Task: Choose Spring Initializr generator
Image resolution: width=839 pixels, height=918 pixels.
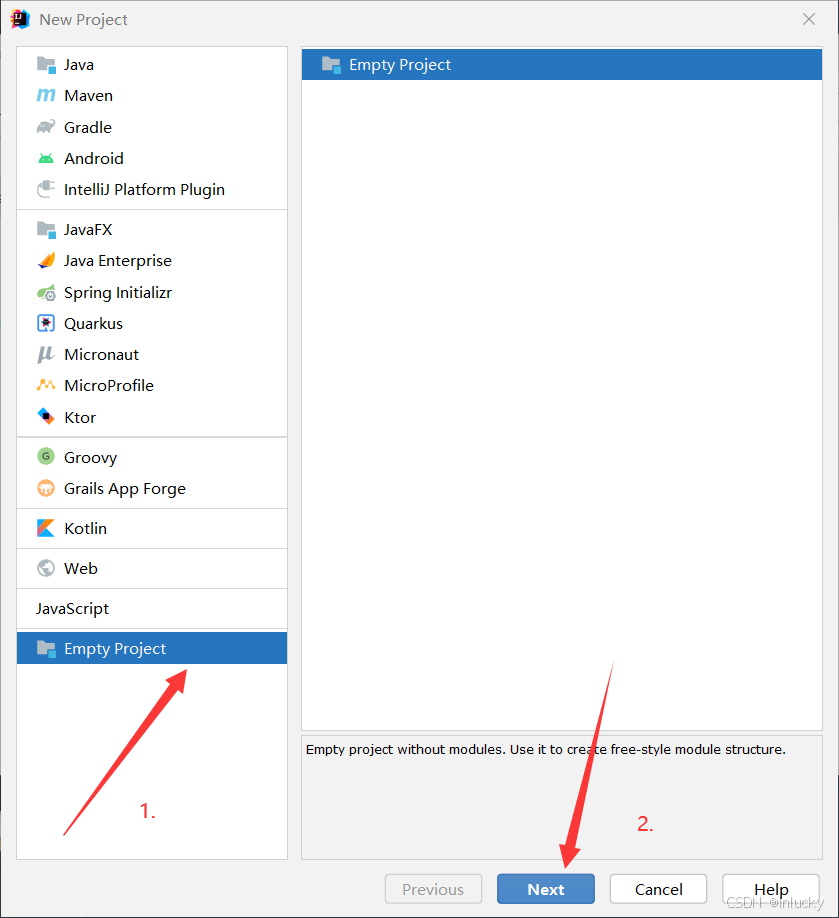Action: pyautogui.click(x=118, y=293)
